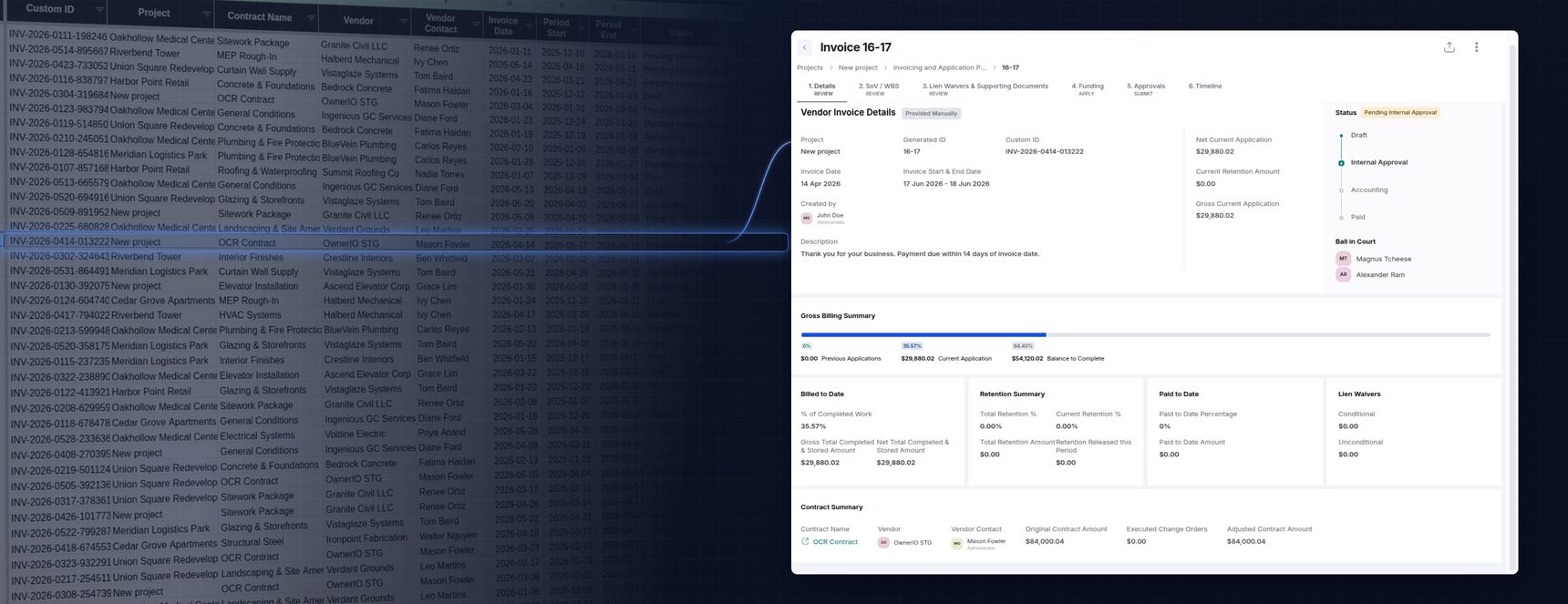
Task: Open the 5. Approvals tab
Action: (1145, 89)
